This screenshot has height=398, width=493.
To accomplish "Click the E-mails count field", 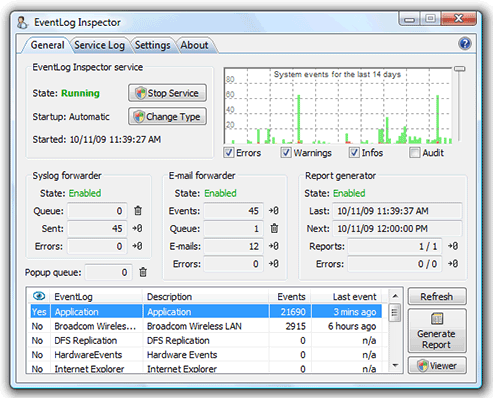I will click(233, 246).
